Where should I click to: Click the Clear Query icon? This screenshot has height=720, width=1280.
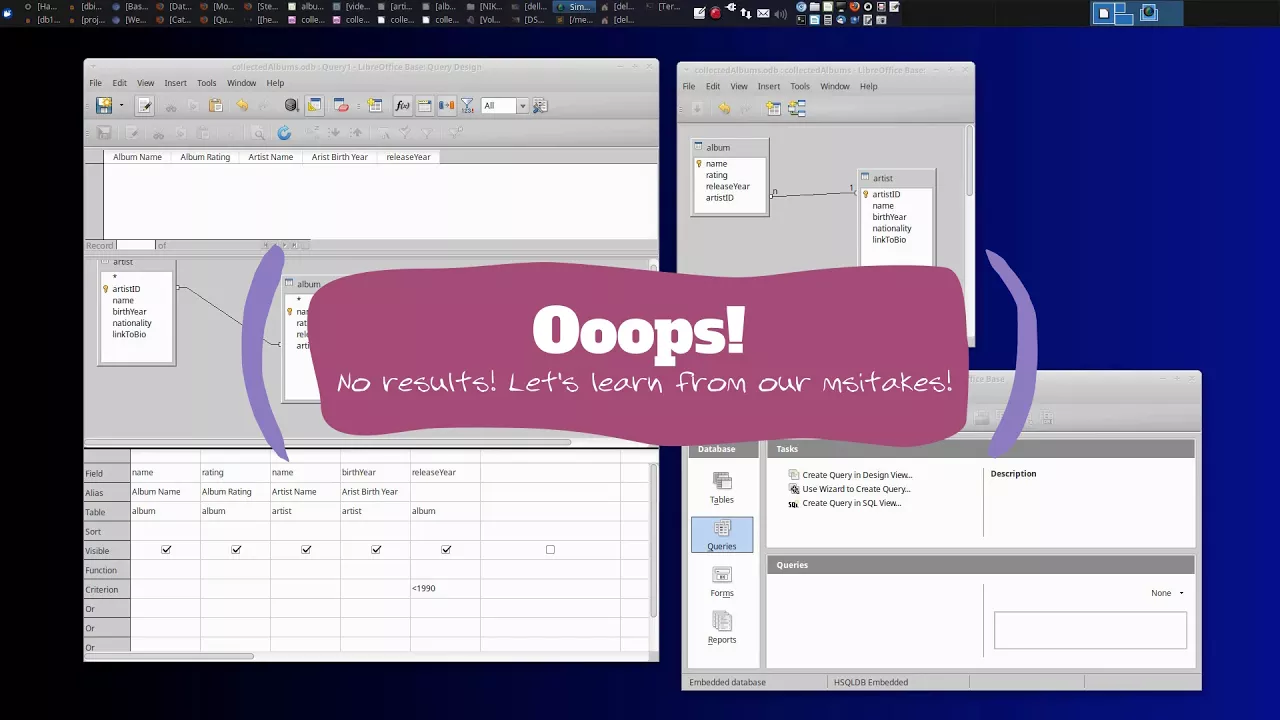pos(341,105)
